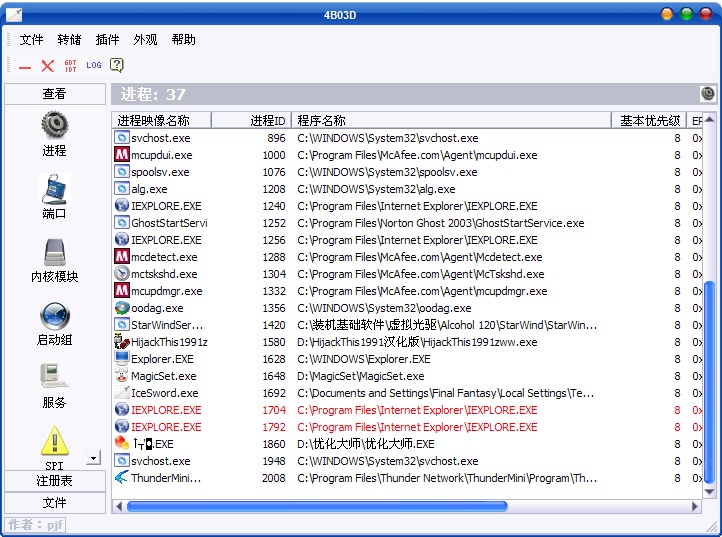Click the GDT IDT toolbar icon
Viewport: 722px width, 537px height.
pos(70,66)
